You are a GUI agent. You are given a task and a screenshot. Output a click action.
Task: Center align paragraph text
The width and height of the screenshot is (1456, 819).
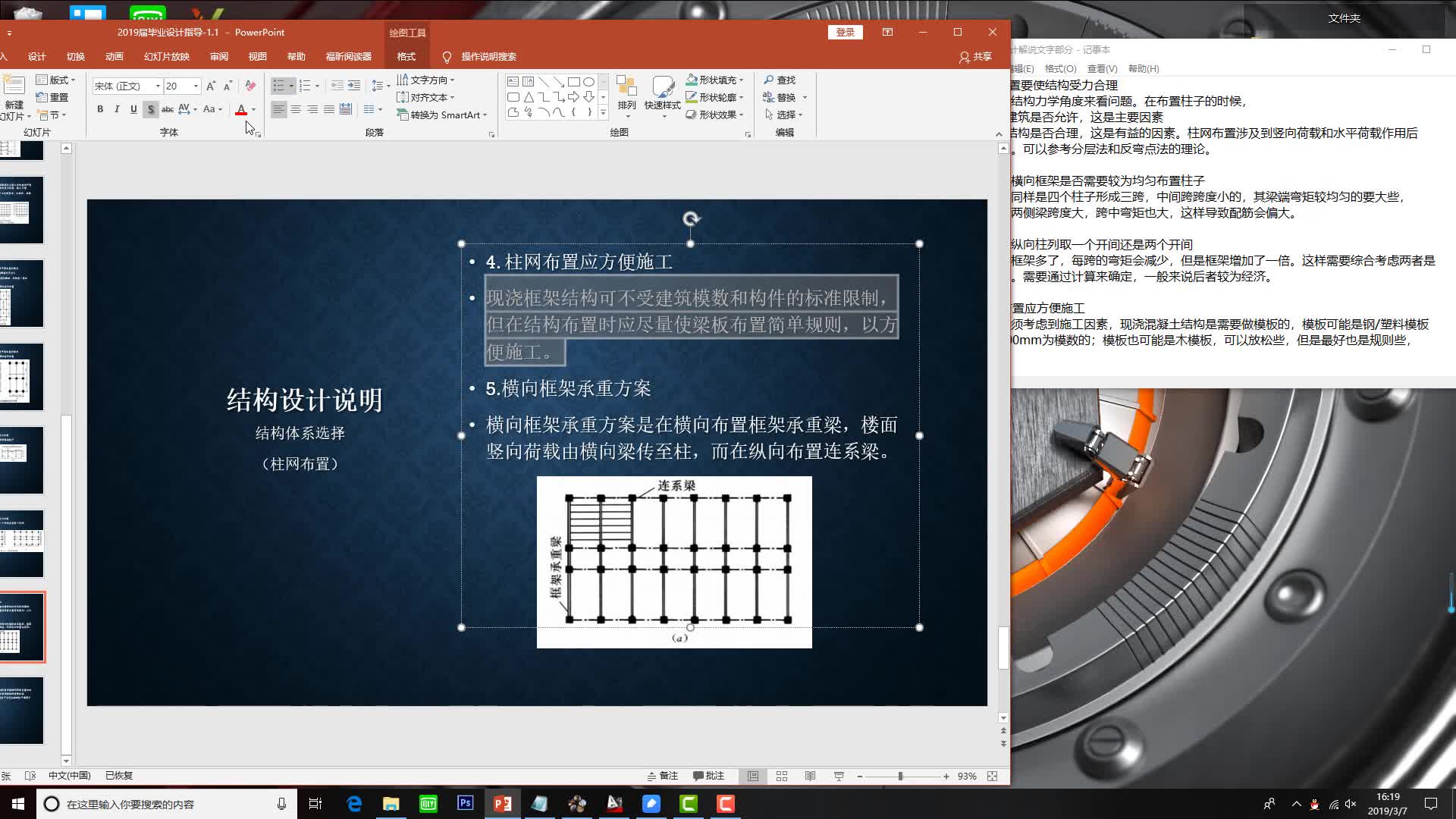point(296,109)
